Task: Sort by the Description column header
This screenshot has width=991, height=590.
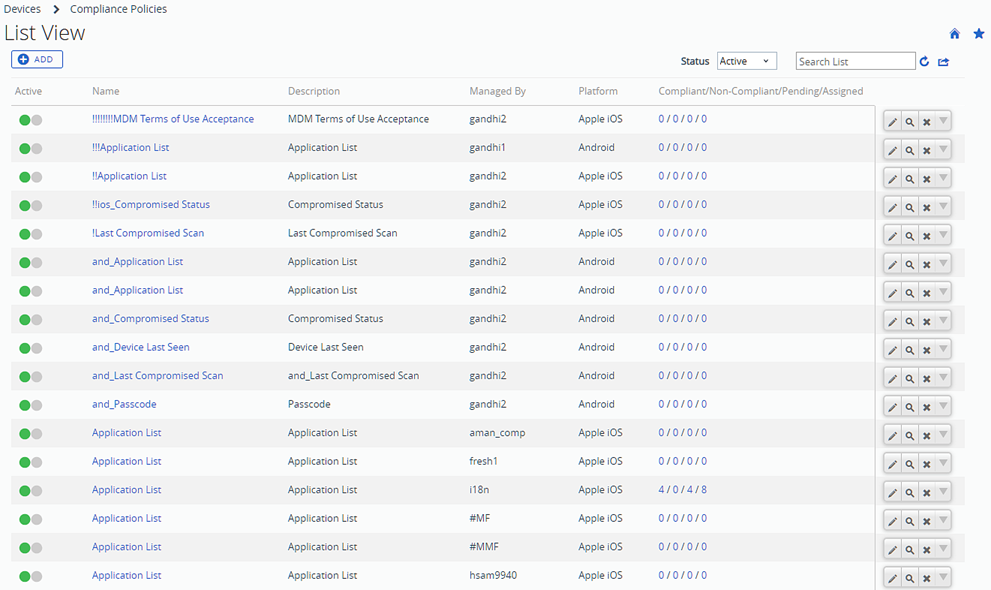Action: pos(313,91)
